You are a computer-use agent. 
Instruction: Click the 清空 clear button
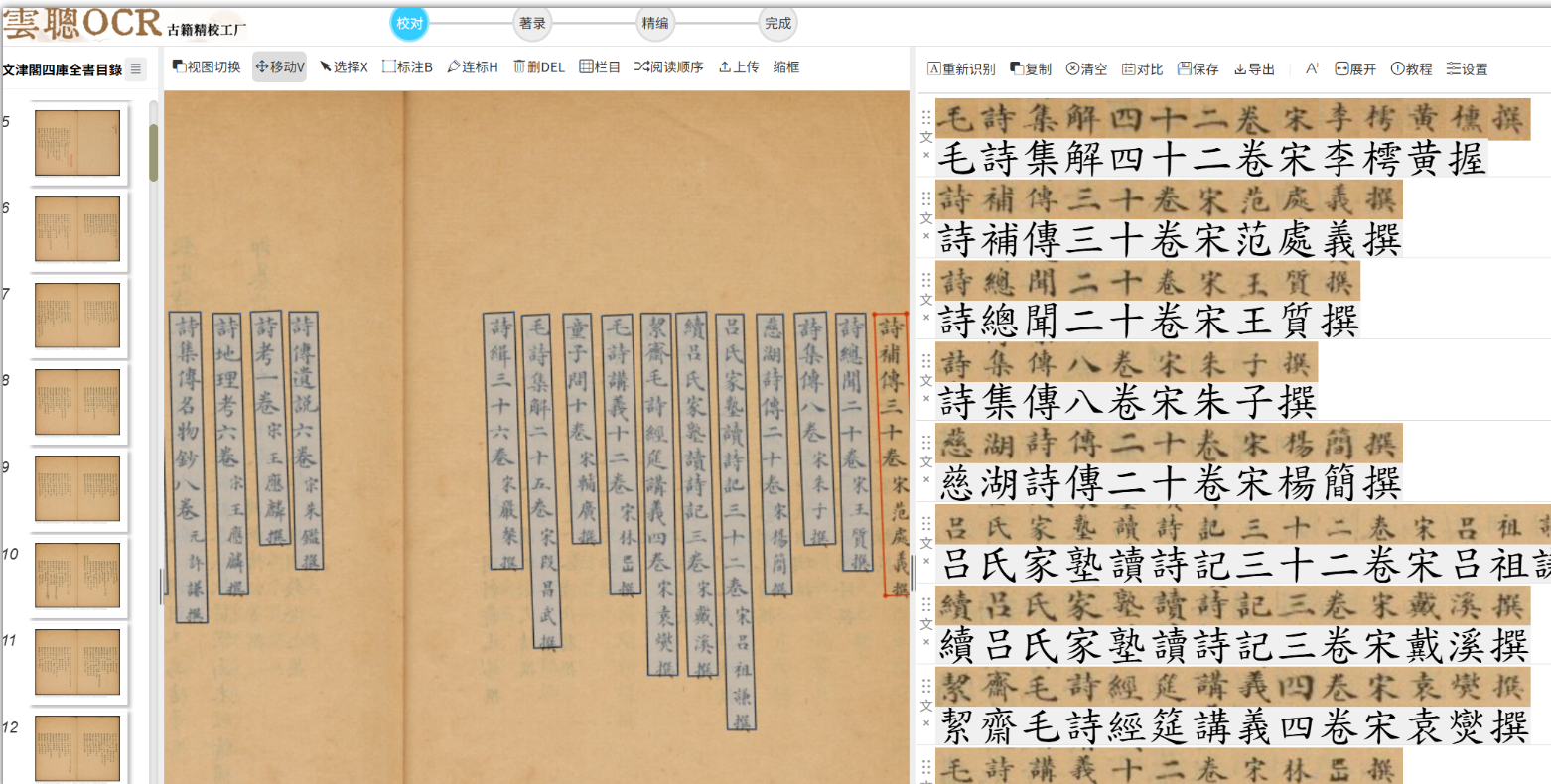[1086, 68]
